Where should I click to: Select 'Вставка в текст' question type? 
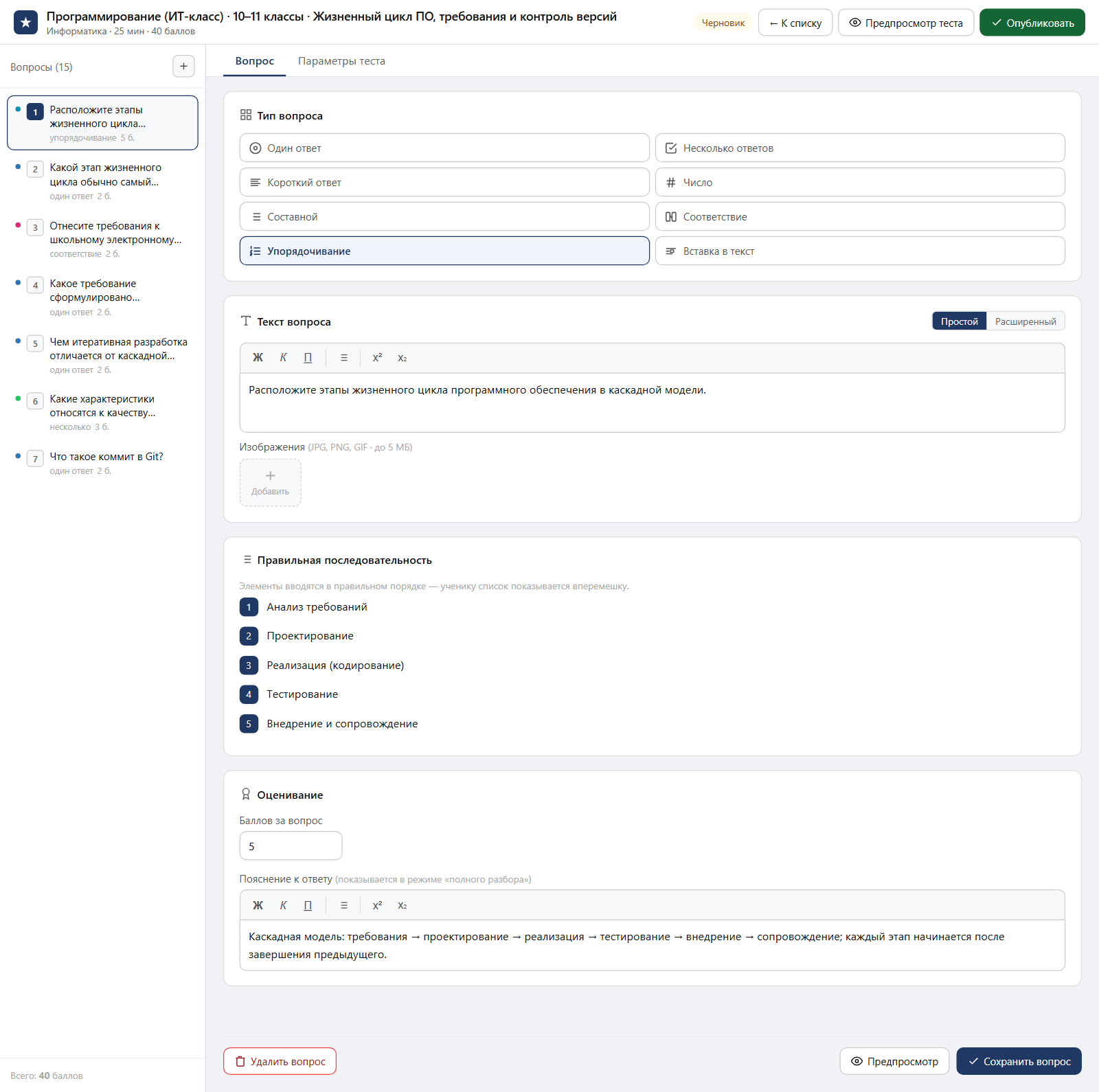click(x=860, y=251)
